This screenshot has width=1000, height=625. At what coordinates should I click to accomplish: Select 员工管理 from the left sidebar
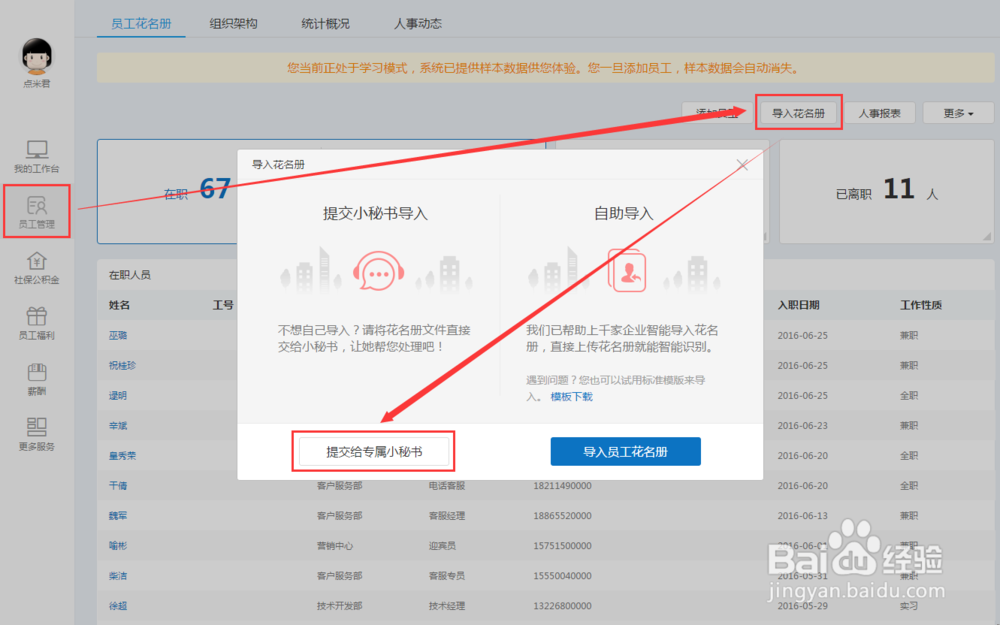click(x=36, y=211)
